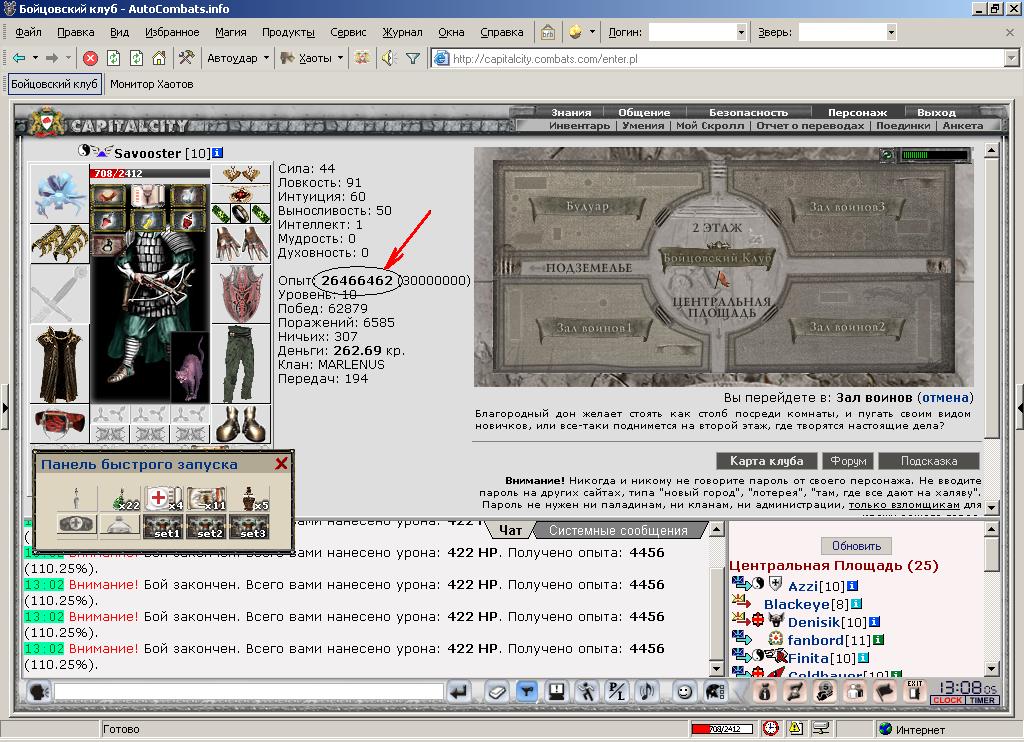Expand the Зверь combo box
Image resolution: width=1024 pixels, height=742 pixels.
[891, 32]
